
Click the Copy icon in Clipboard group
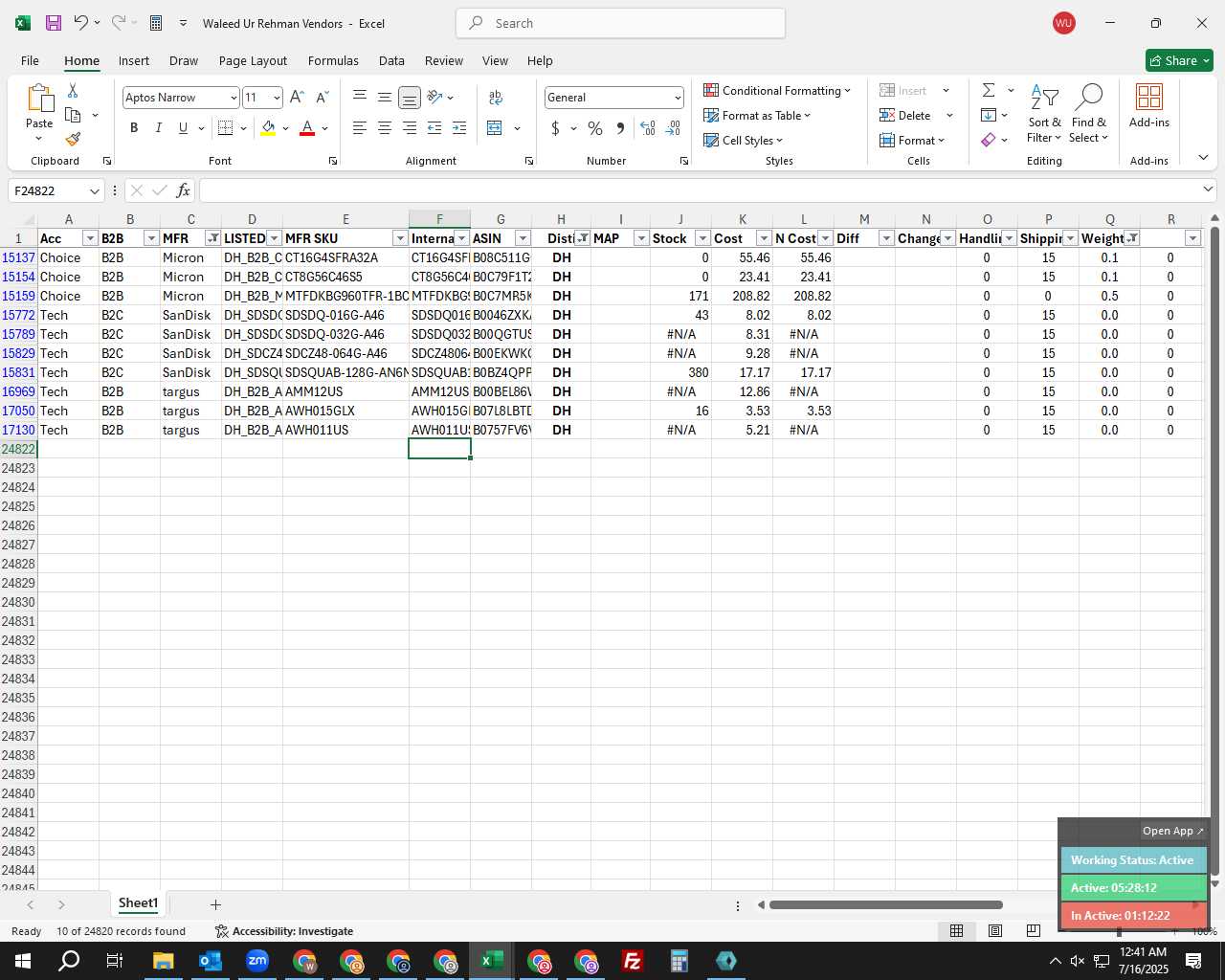pos(73,115)
